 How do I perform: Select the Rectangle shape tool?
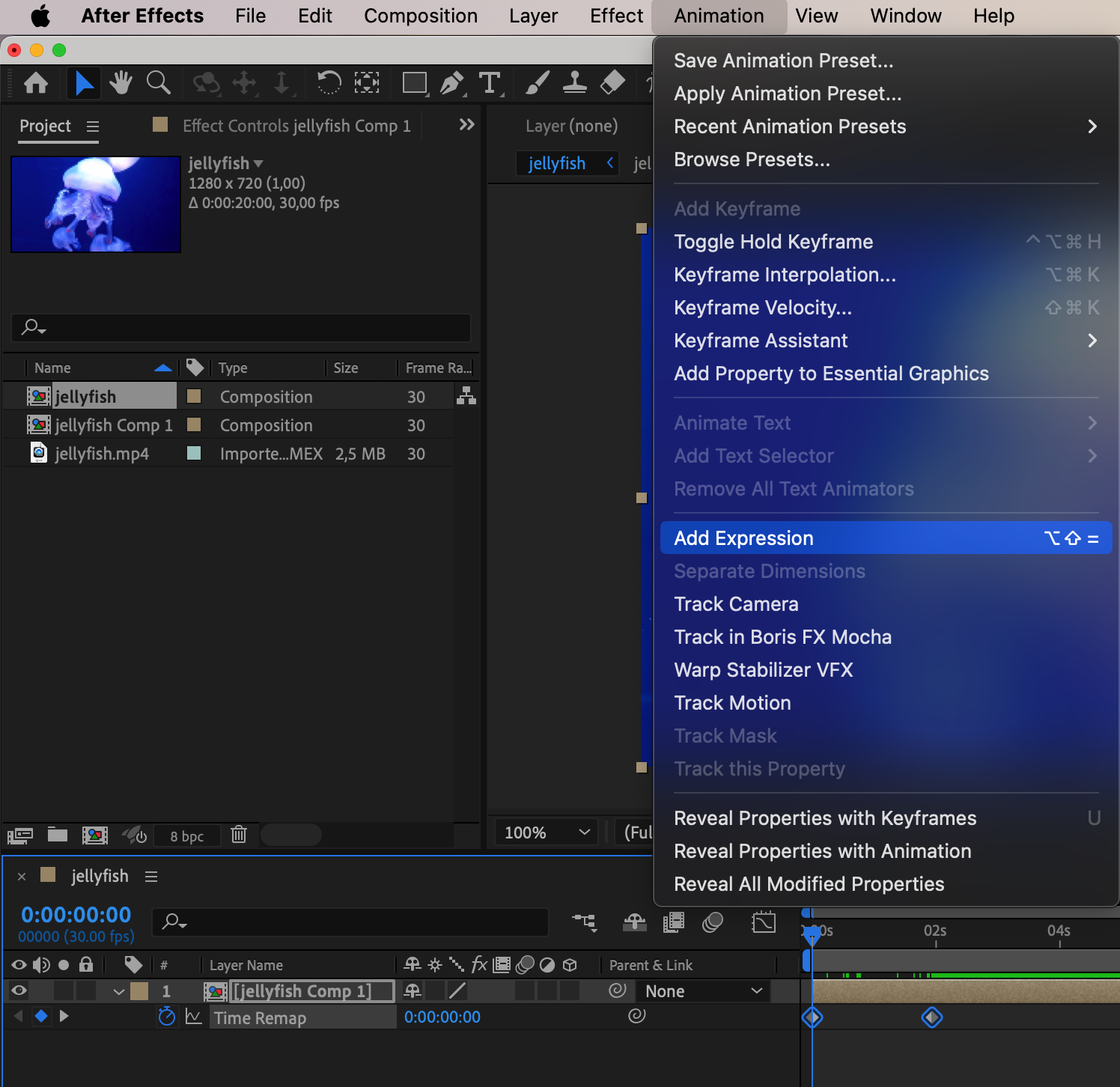[x=414, y=82]
